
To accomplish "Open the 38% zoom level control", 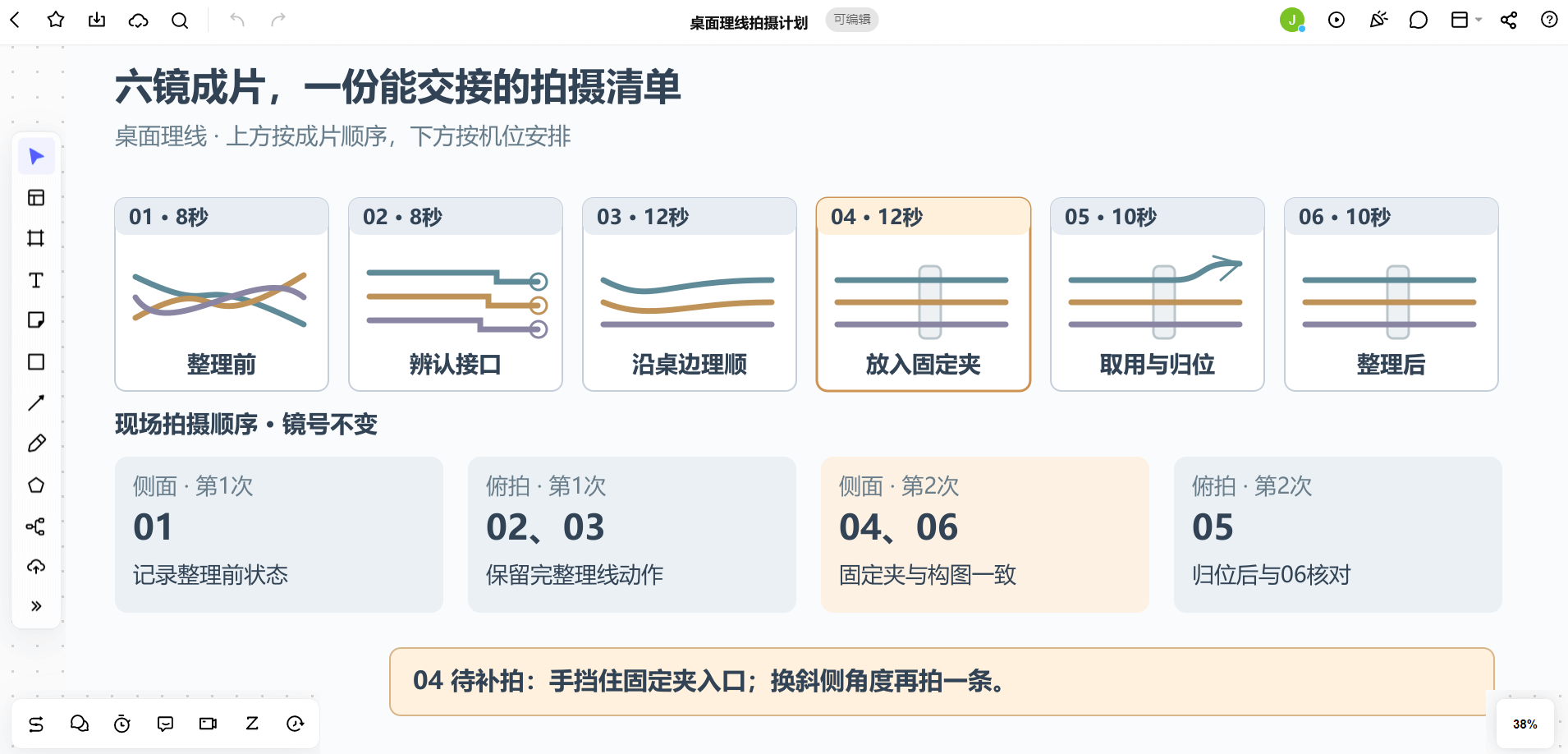I will point(1525,724).
